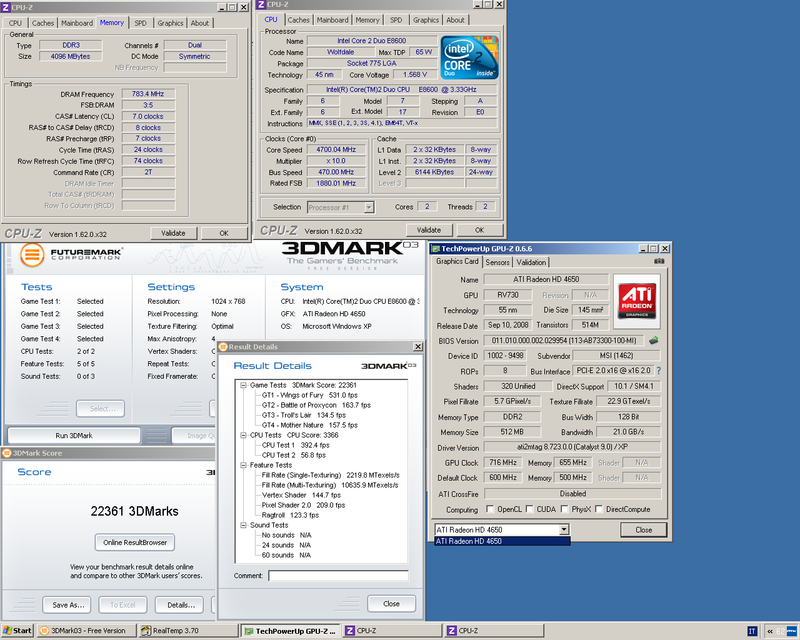This screenshot has width=800, height=640.
Task: Click the ATI Radeon logo in GPU-Z
Action: pyautogui.click(x=637, y=301)
